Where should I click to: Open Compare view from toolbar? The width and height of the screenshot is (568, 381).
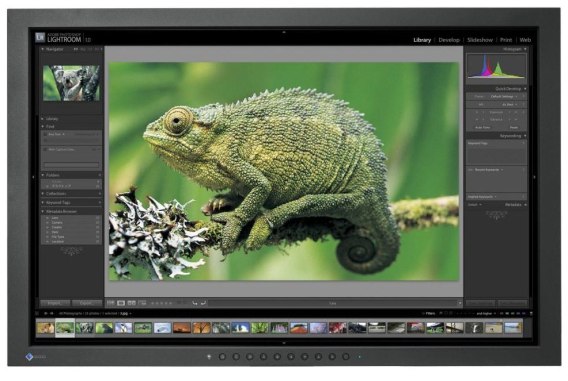tap(131, 303)
